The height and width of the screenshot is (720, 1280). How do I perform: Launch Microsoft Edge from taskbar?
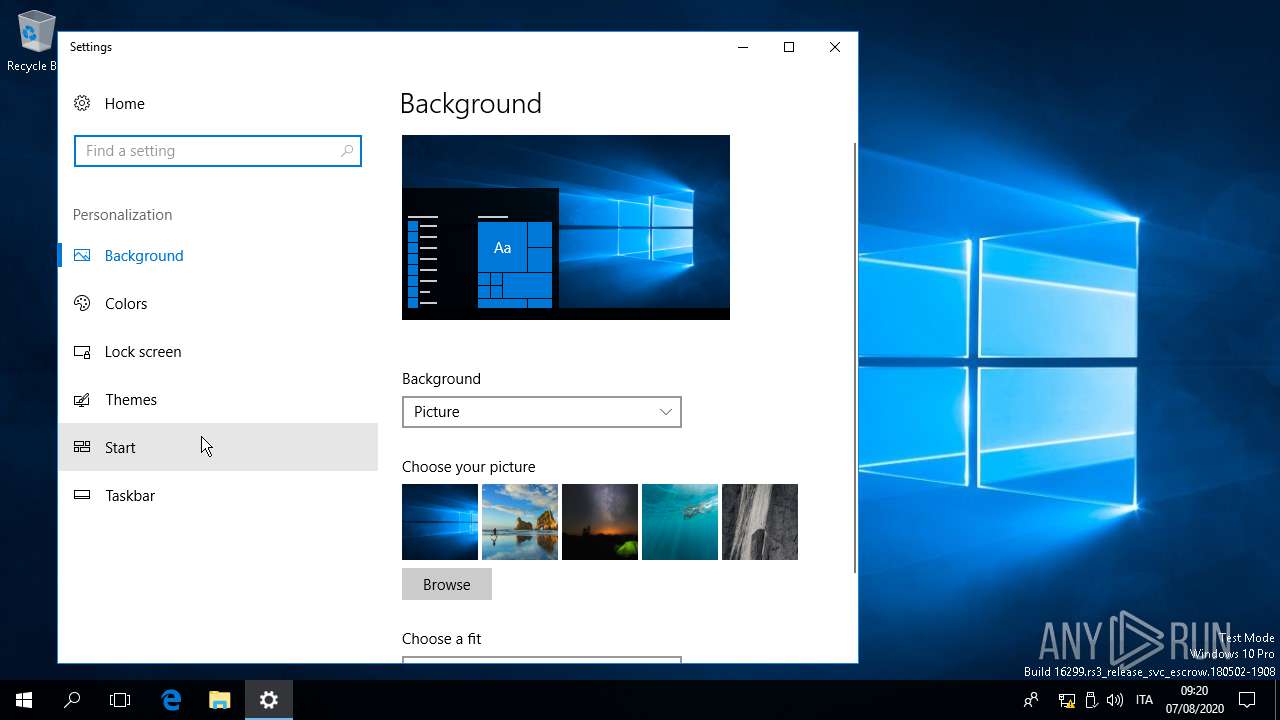click(171, 700)
